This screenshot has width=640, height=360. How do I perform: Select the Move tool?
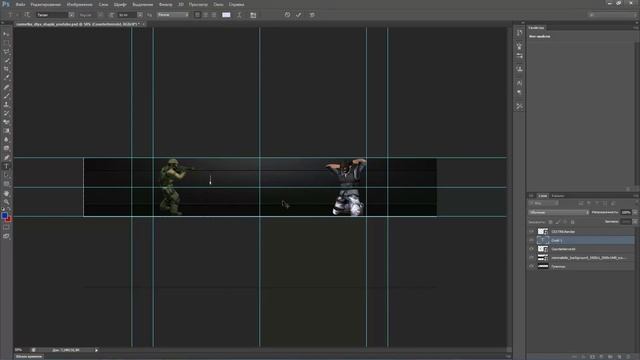tap(6, 34)
